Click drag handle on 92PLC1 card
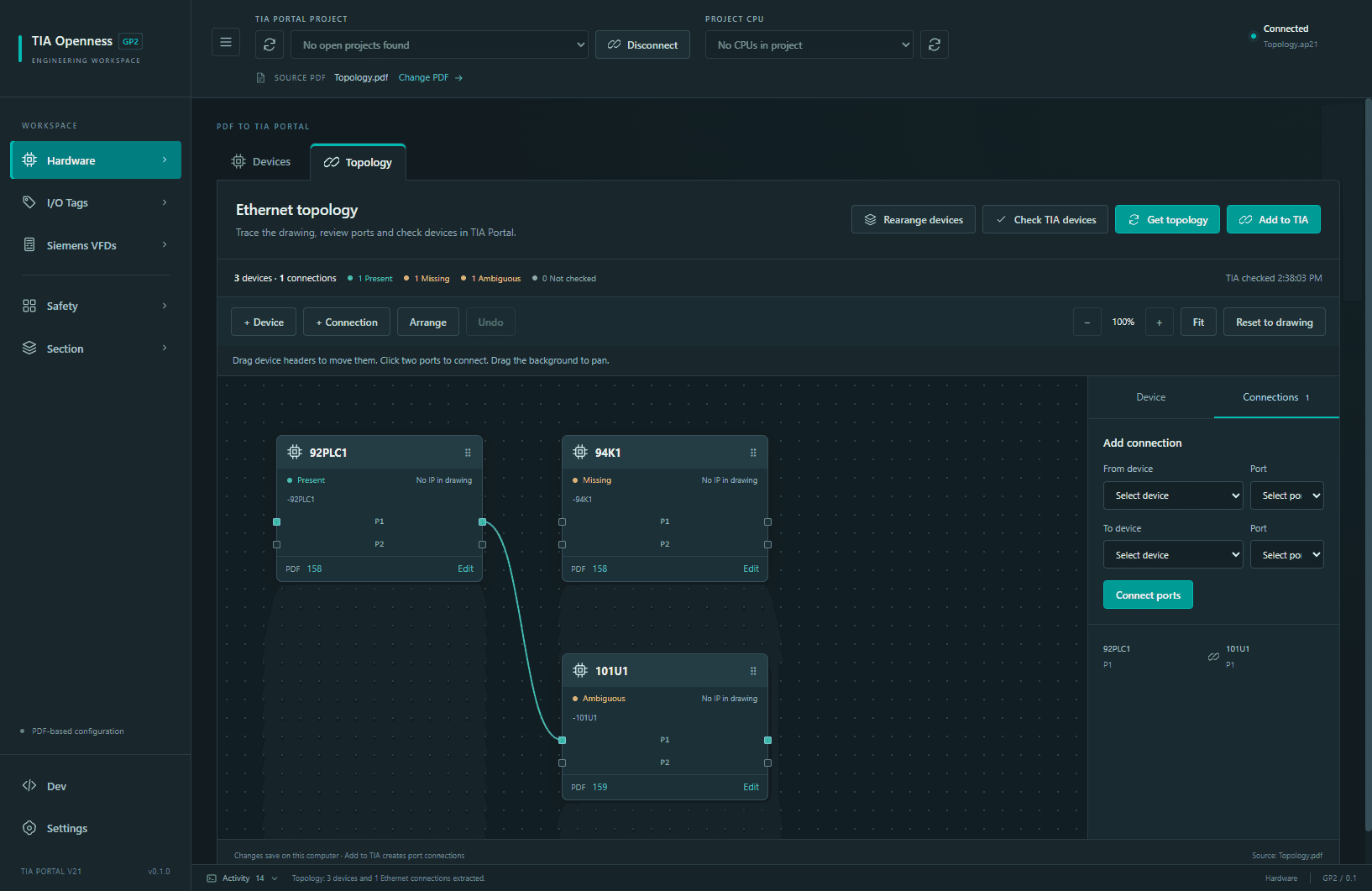This screenshot has height=891, width=1372. (x=468, y=453)
